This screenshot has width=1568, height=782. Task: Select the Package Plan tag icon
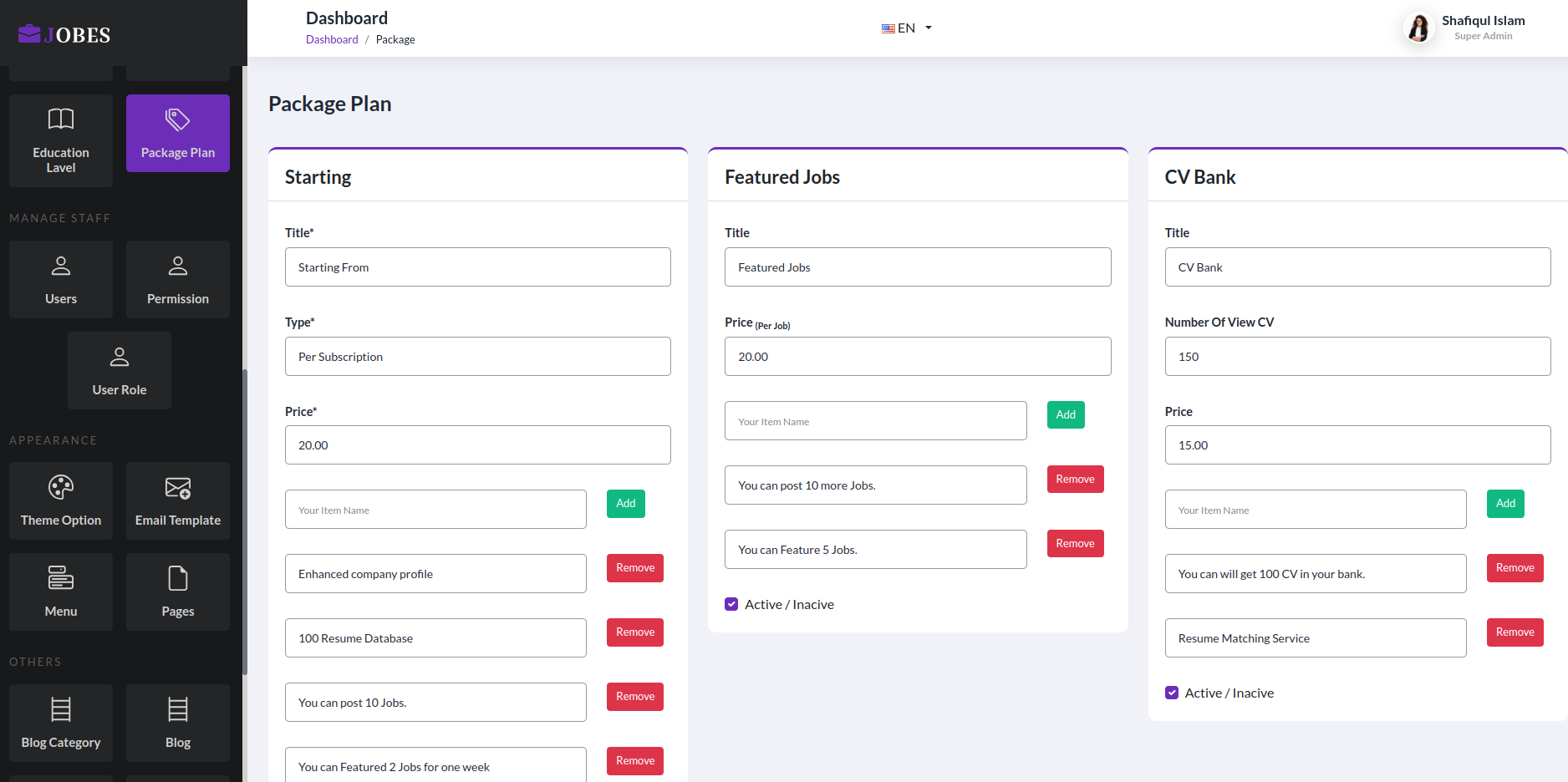click(177, 119)
